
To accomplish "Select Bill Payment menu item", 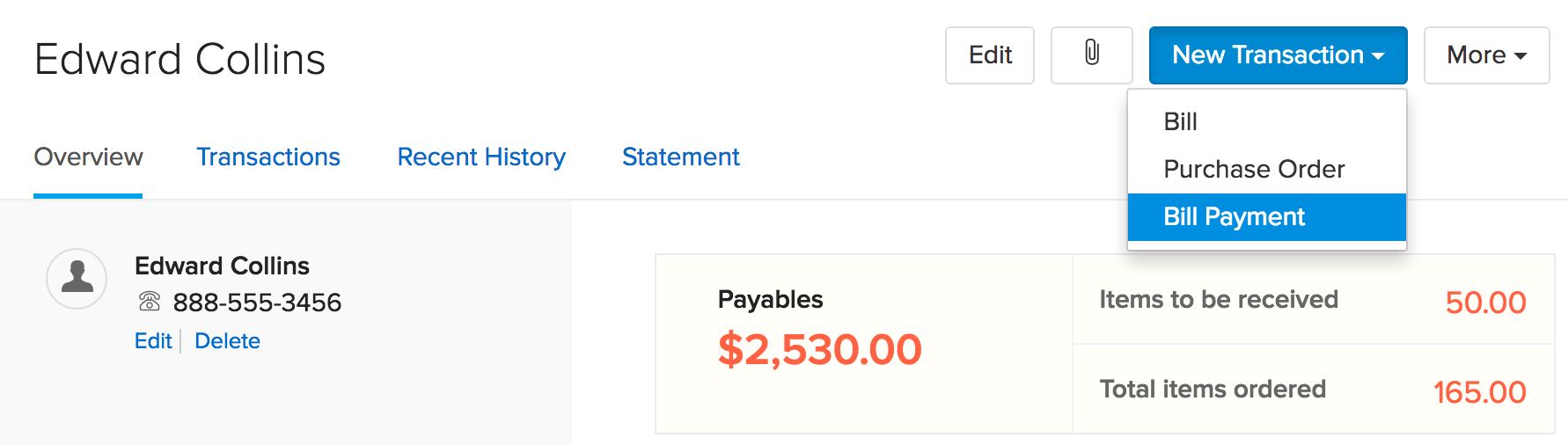I will point(1234,216).
